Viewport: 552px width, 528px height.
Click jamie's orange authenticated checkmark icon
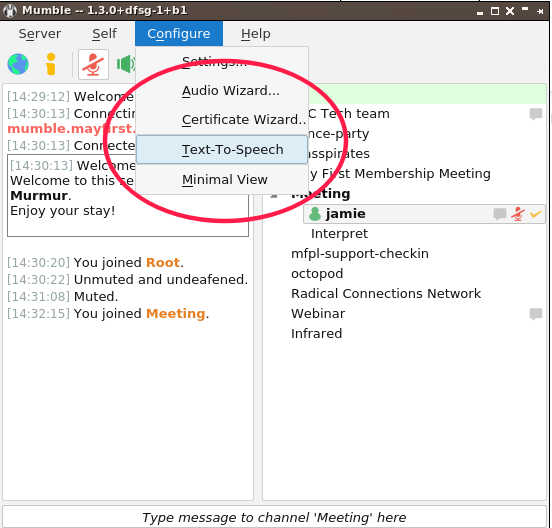(535, 214)
